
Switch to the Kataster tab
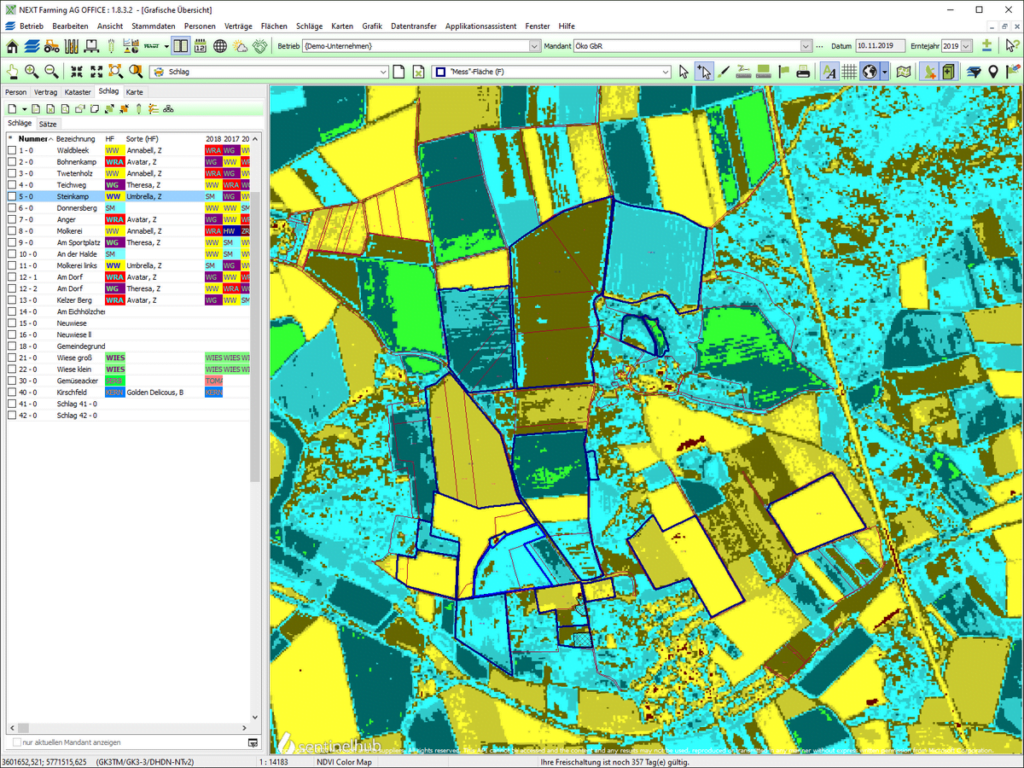77,91
